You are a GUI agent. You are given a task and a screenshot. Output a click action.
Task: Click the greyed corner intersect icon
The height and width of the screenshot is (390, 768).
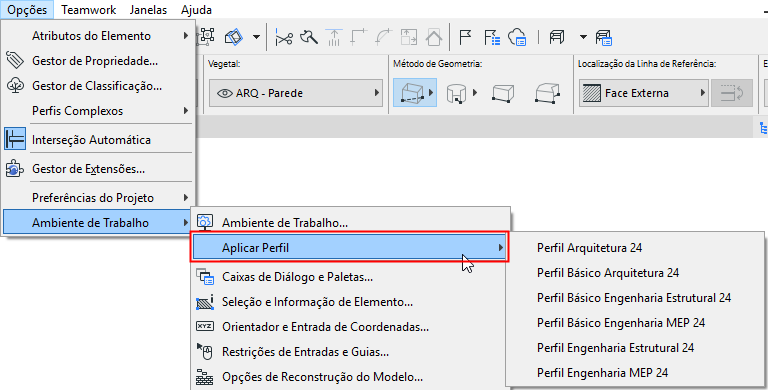click(359, 37)
